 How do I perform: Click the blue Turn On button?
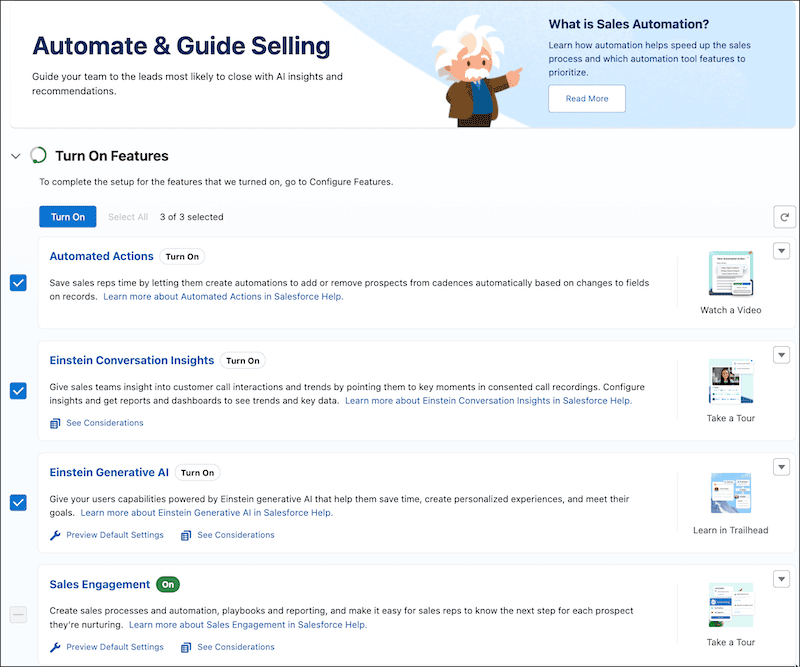(x=68, y=217)
